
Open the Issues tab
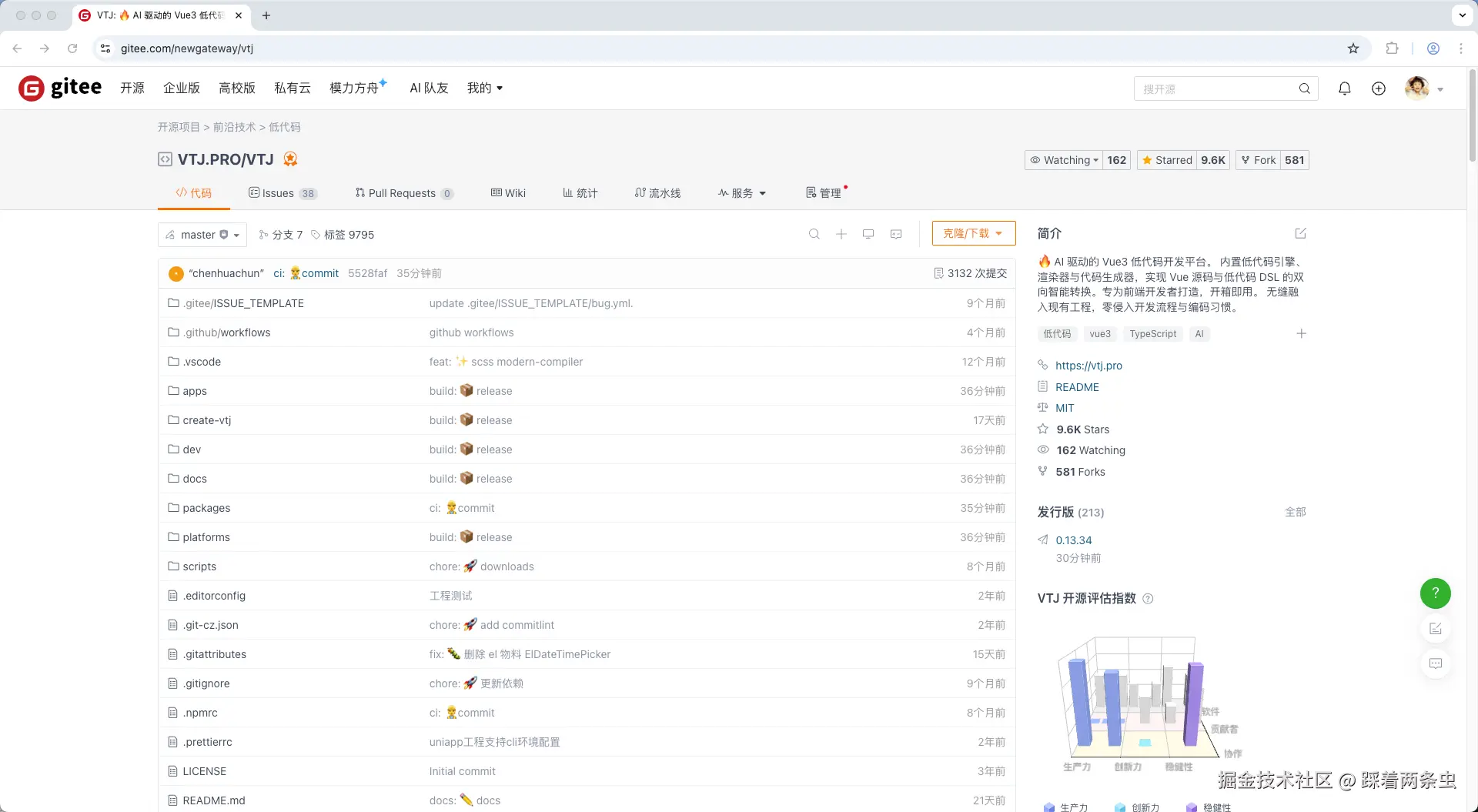(283, 193)
